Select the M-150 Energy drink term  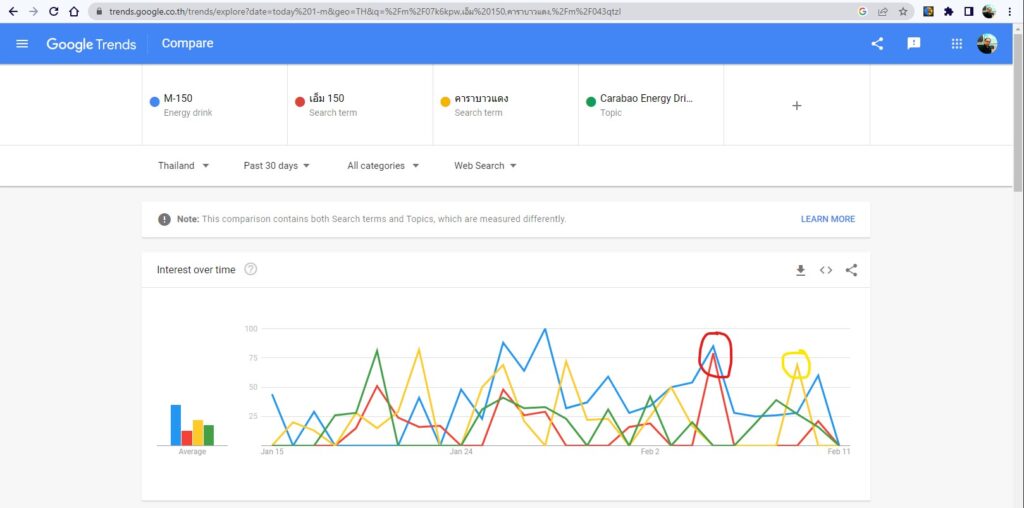215,105
